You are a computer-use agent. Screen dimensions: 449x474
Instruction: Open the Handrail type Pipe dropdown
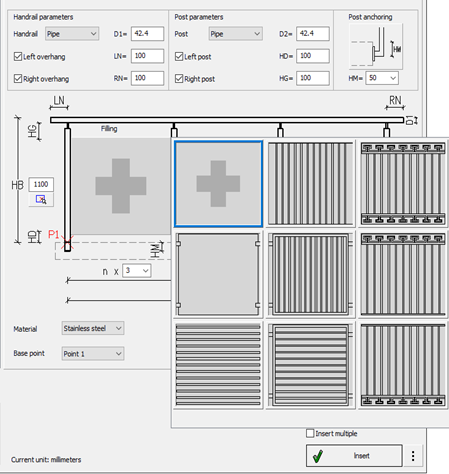(x=72, y=34)
